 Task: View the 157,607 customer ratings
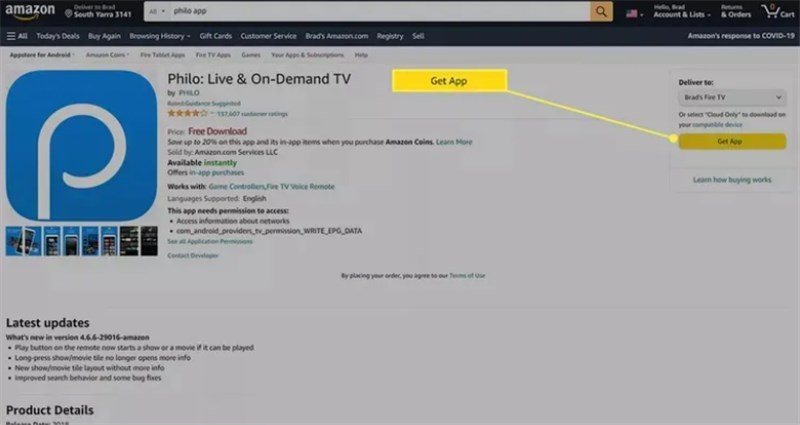[x=253, y=114]
